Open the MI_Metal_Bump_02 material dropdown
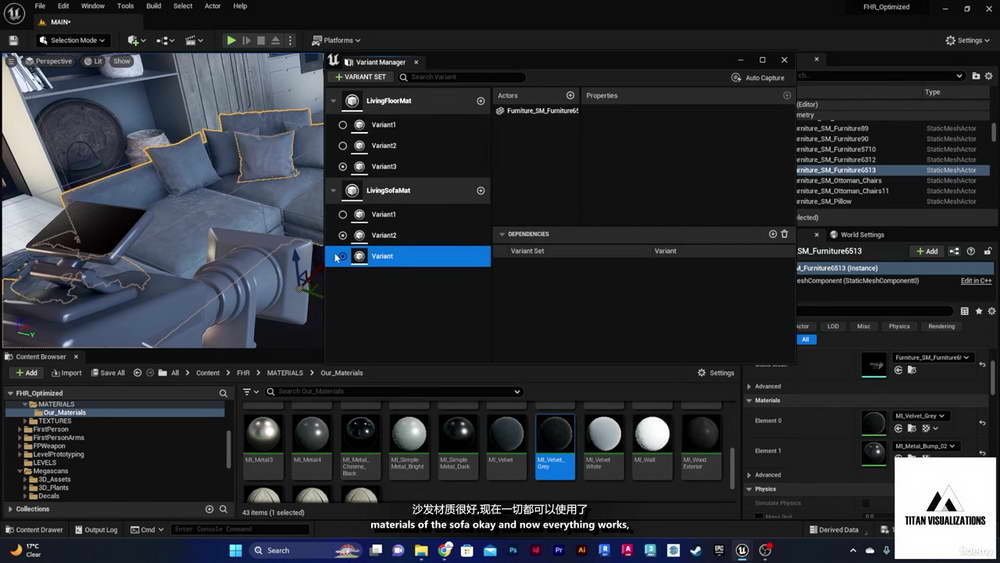1000x563 pixels. 925,446
